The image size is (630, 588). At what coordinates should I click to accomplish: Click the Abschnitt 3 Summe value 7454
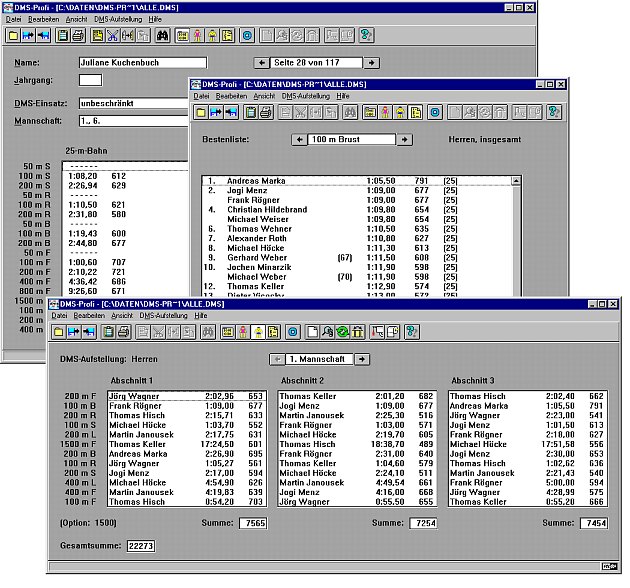594,523
